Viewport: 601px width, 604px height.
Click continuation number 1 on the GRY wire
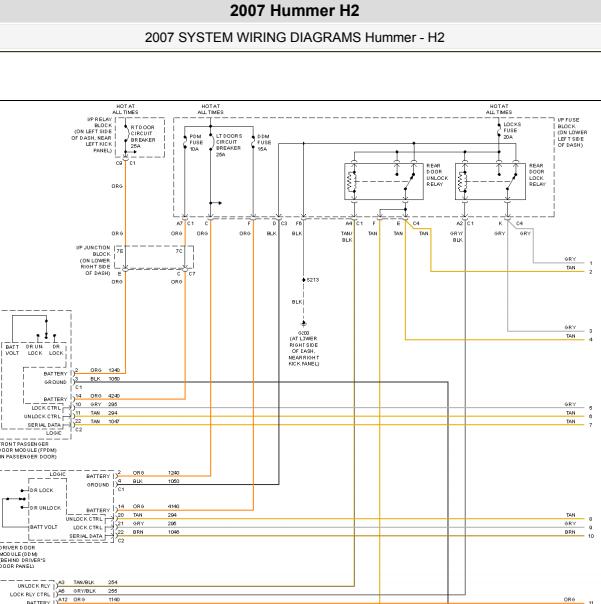tap(591, 263)
